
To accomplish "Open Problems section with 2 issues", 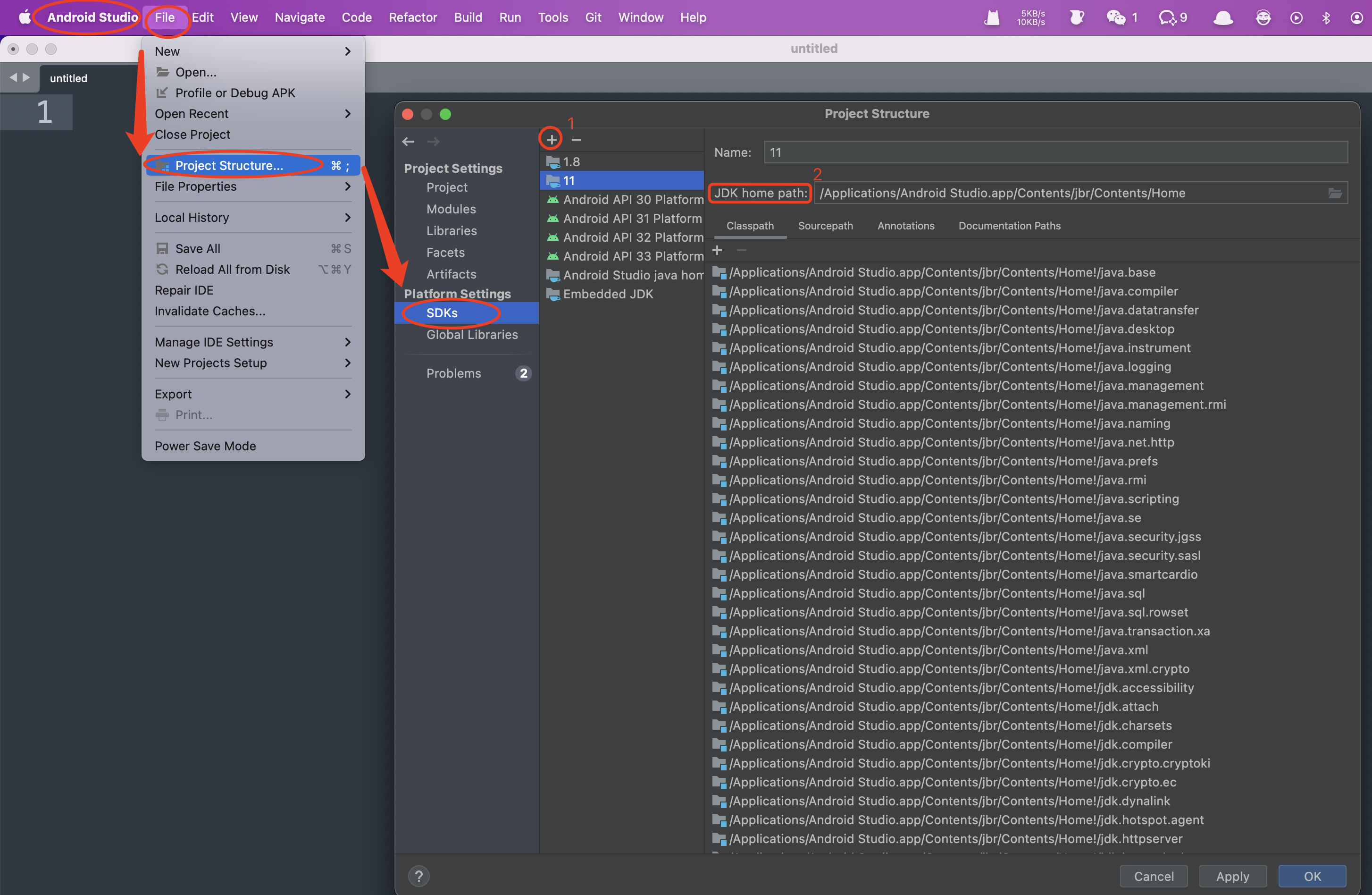I will pos(467,373).
